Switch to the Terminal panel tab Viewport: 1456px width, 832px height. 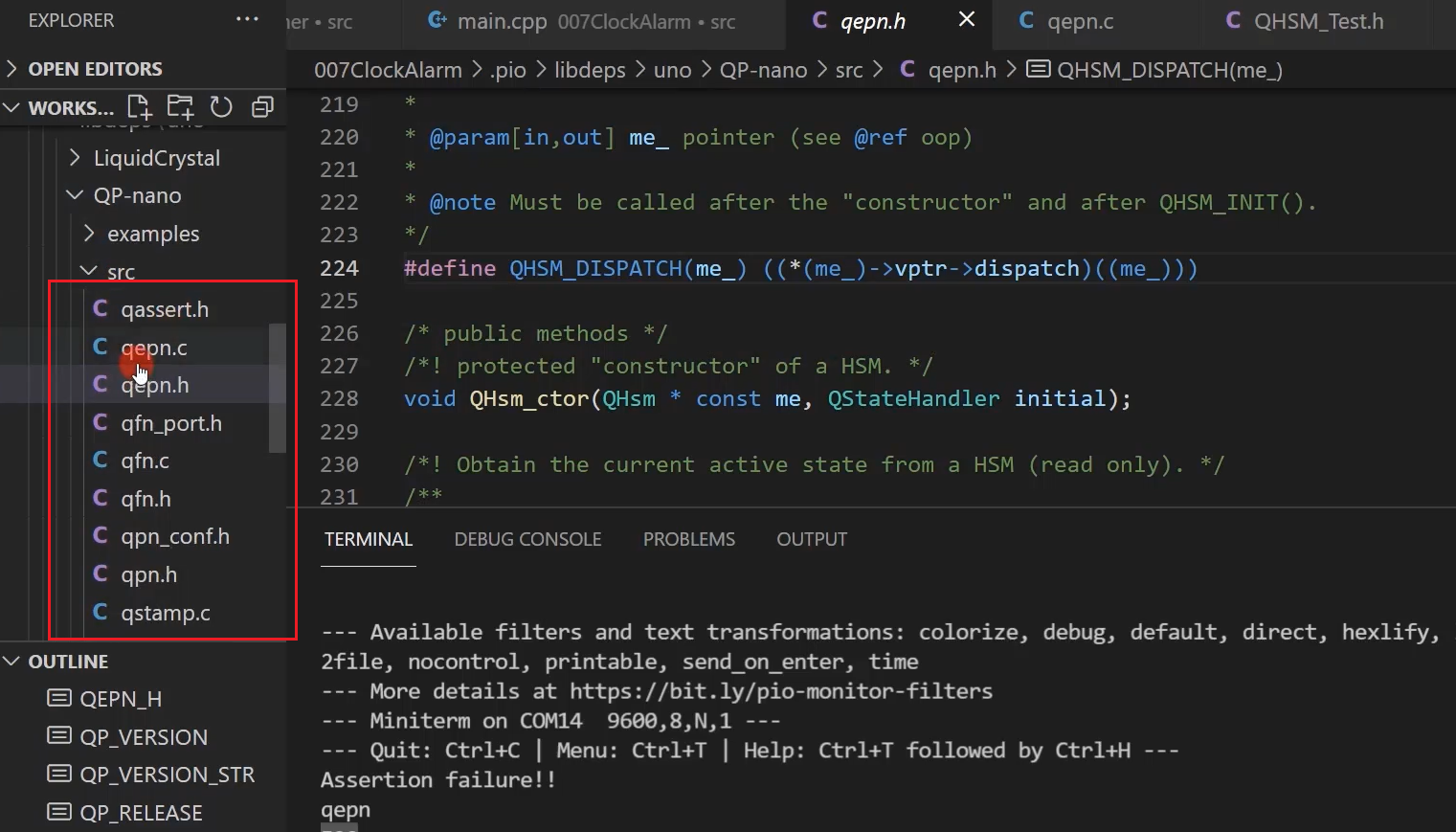(x=369, y=539)
